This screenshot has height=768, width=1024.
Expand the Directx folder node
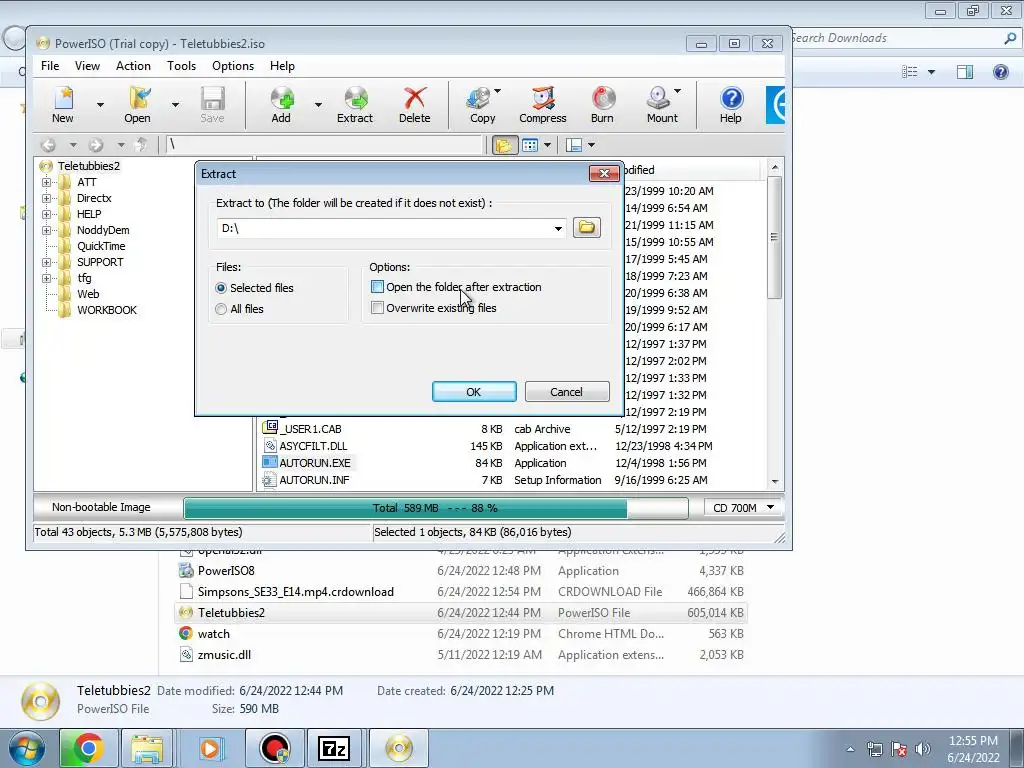tap(46, 198)
